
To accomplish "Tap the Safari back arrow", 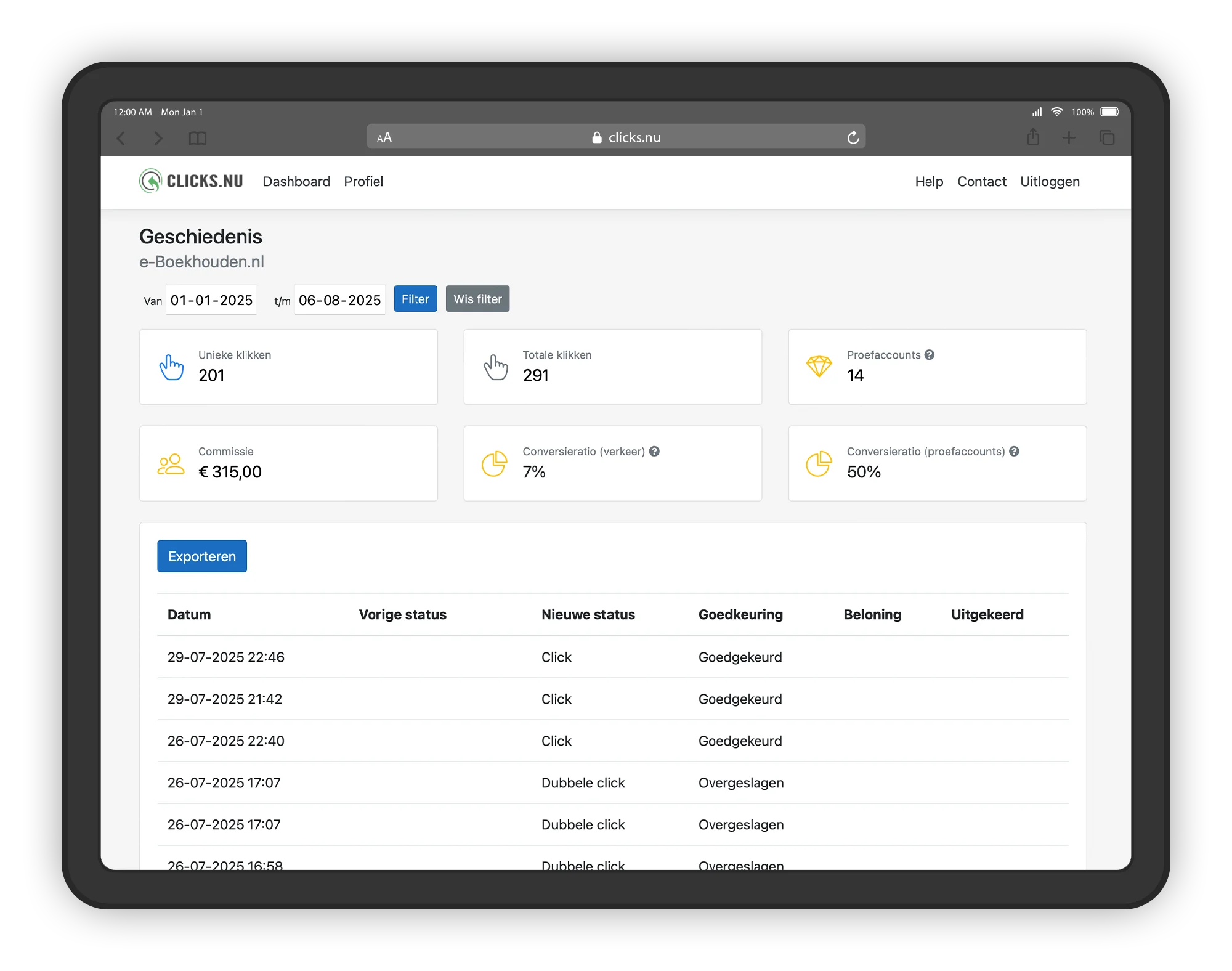I will [x=122, y=139].
